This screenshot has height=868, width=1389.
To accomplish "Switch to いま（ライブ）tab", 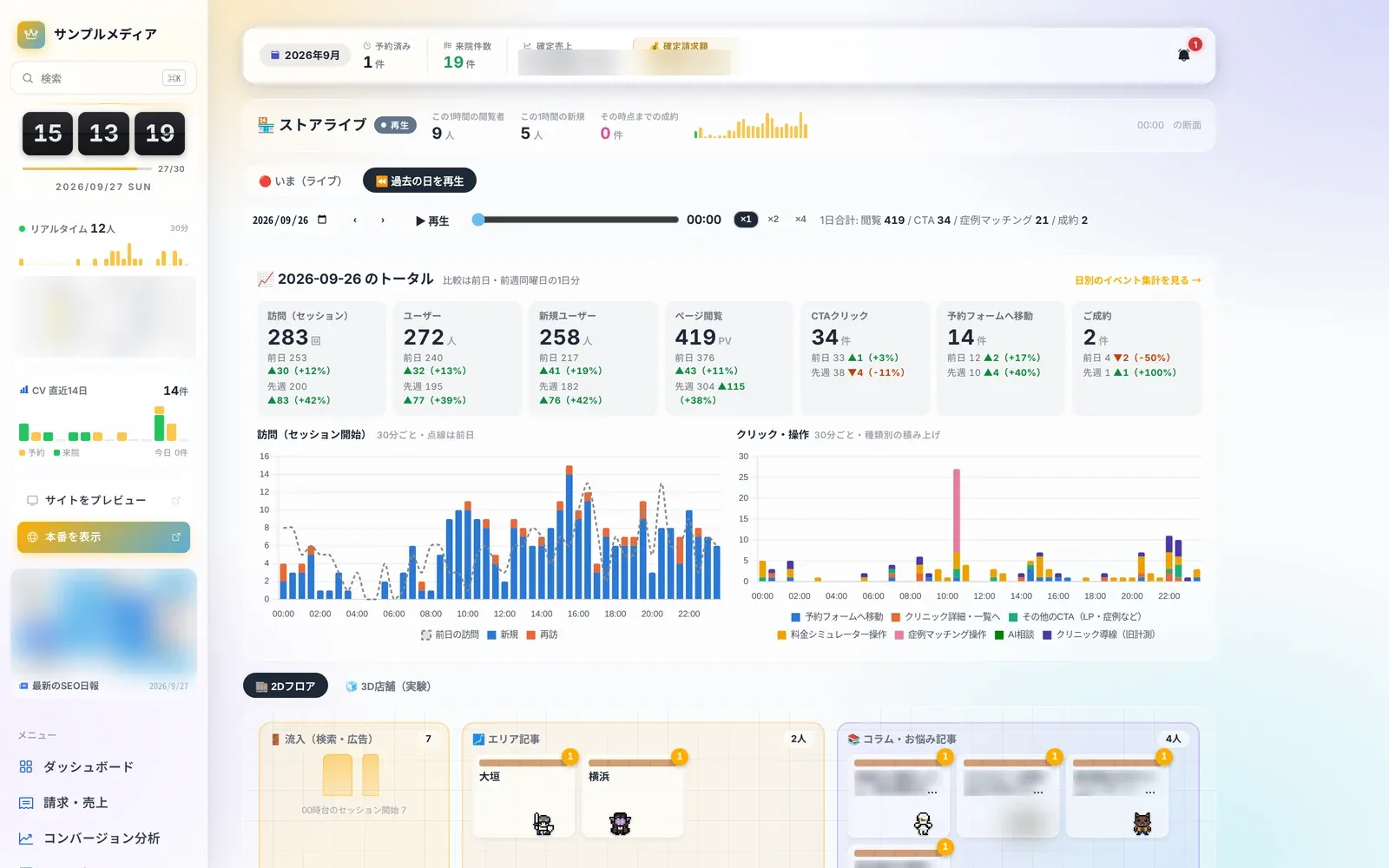I will click(x=300, y=181).
